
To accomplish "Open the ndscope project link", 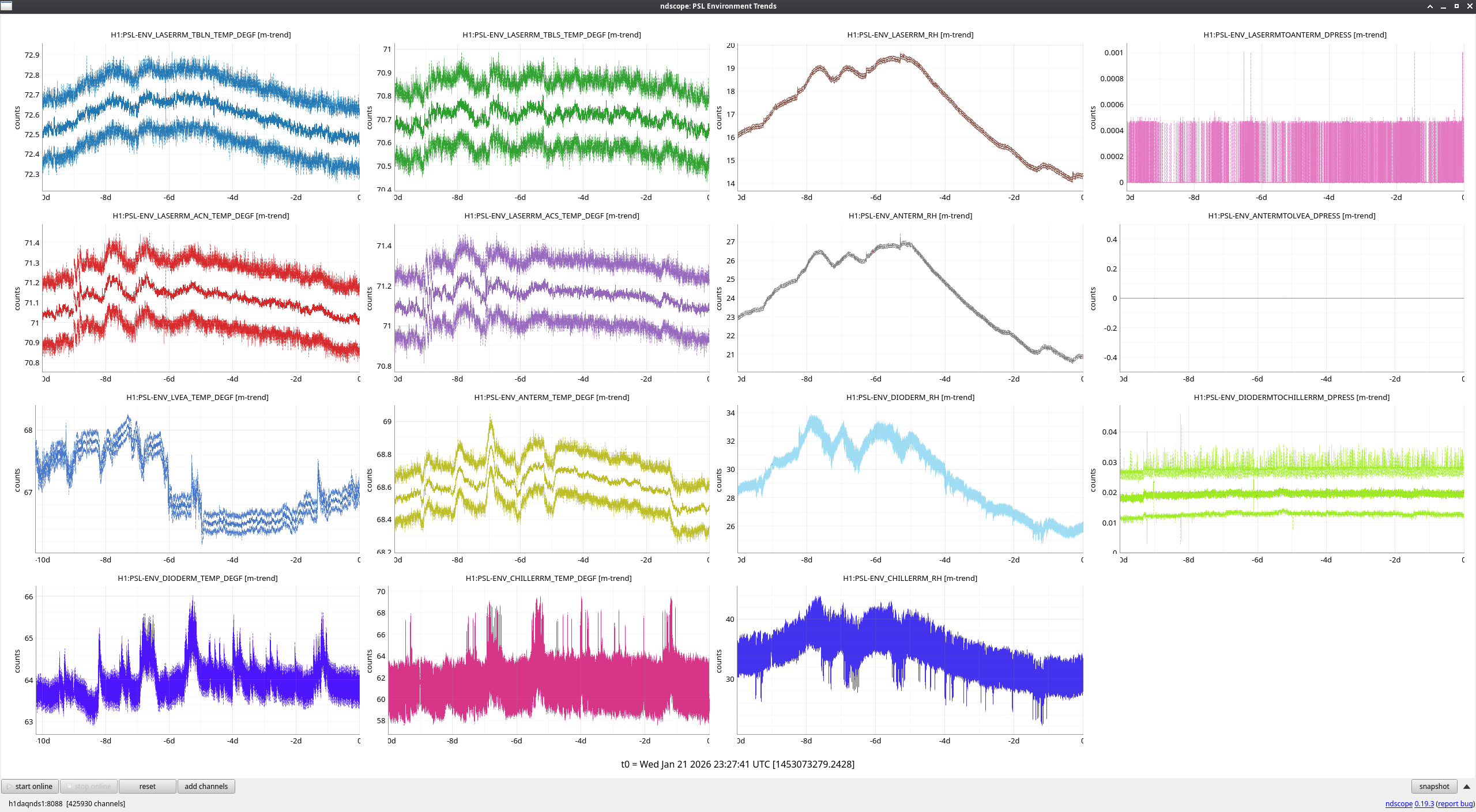I will (1398, 803).
